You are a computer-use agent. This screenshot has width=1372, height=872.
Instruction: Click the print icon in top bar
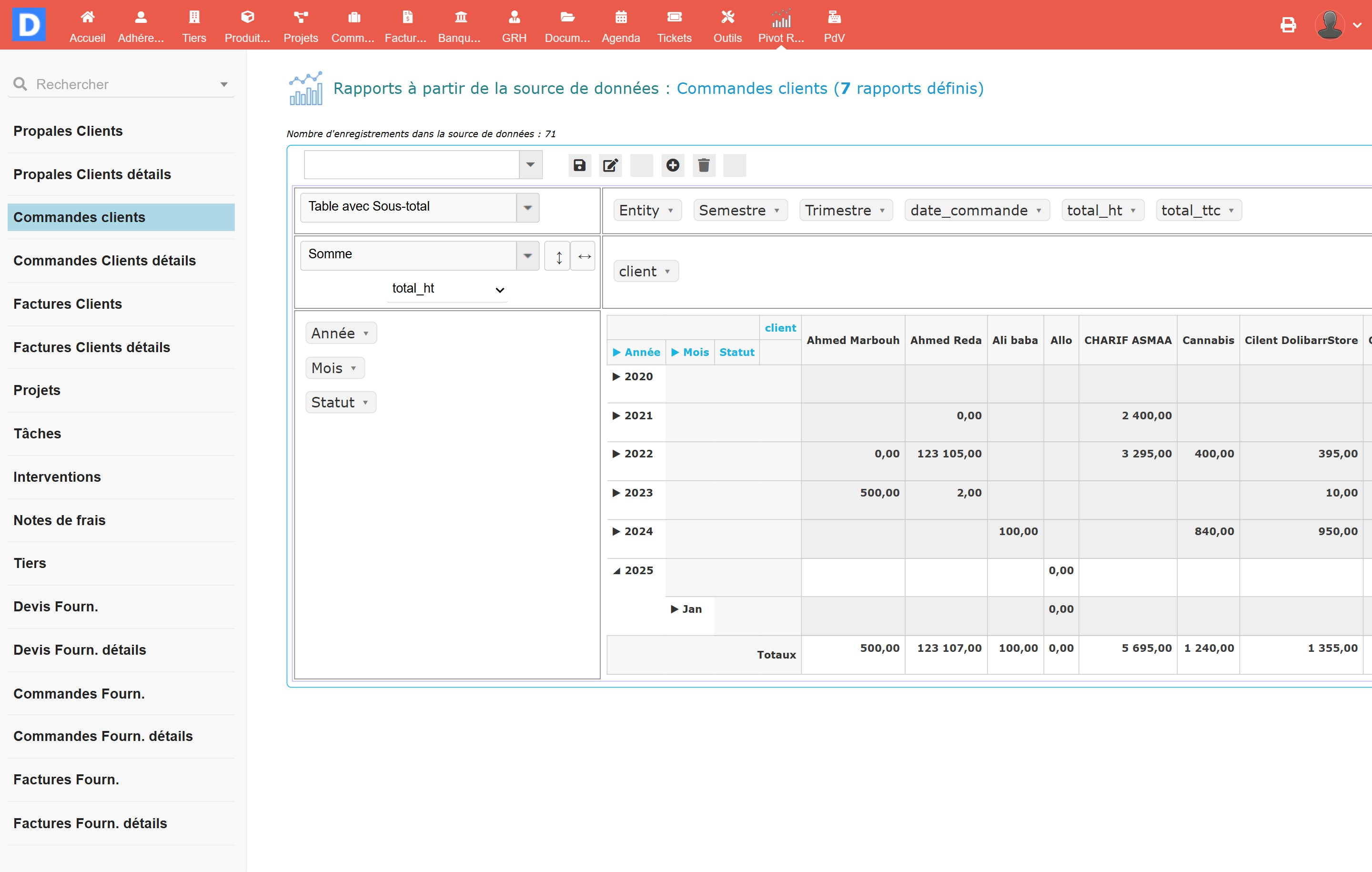pos(1288,24)
